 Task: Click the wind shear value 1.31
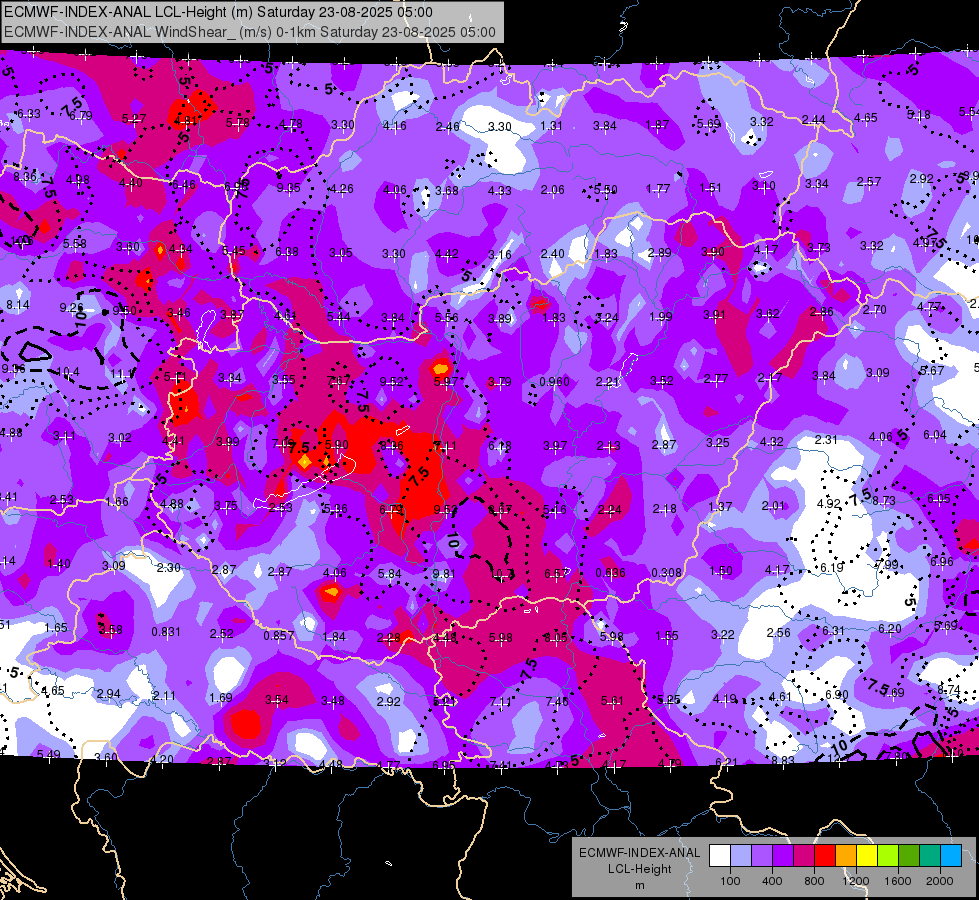click(x=551, y=126)
